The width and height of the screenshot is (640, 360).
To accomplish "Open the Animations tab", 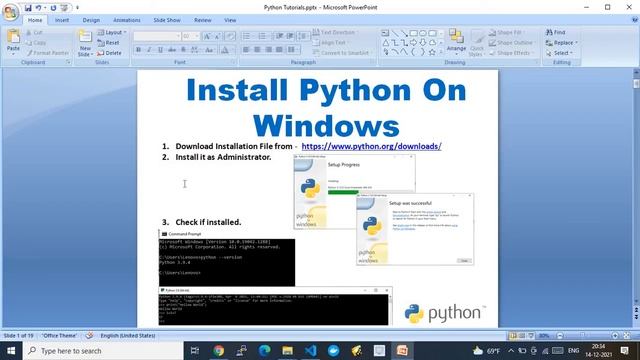I will point(127,20).
